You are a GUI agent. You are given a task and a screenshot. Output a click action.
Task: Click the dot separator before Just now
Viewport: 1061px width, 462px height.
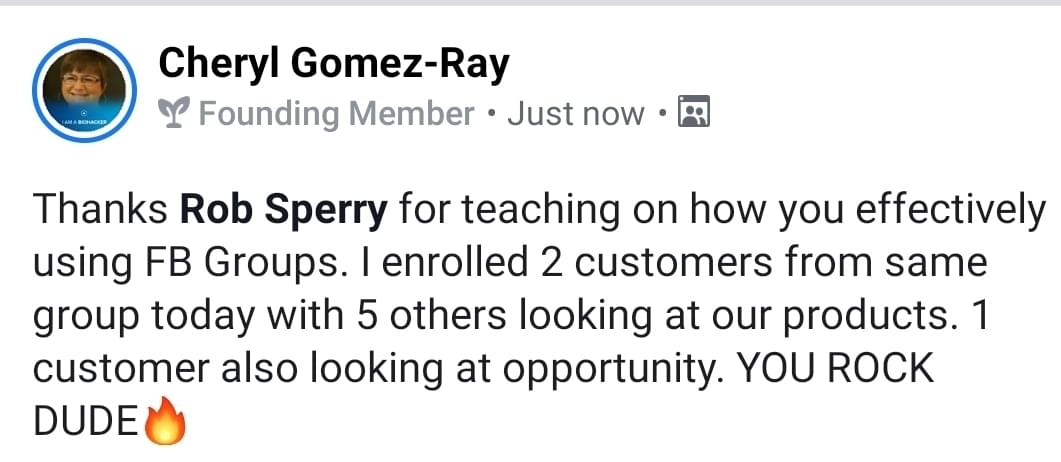point(490,114)
